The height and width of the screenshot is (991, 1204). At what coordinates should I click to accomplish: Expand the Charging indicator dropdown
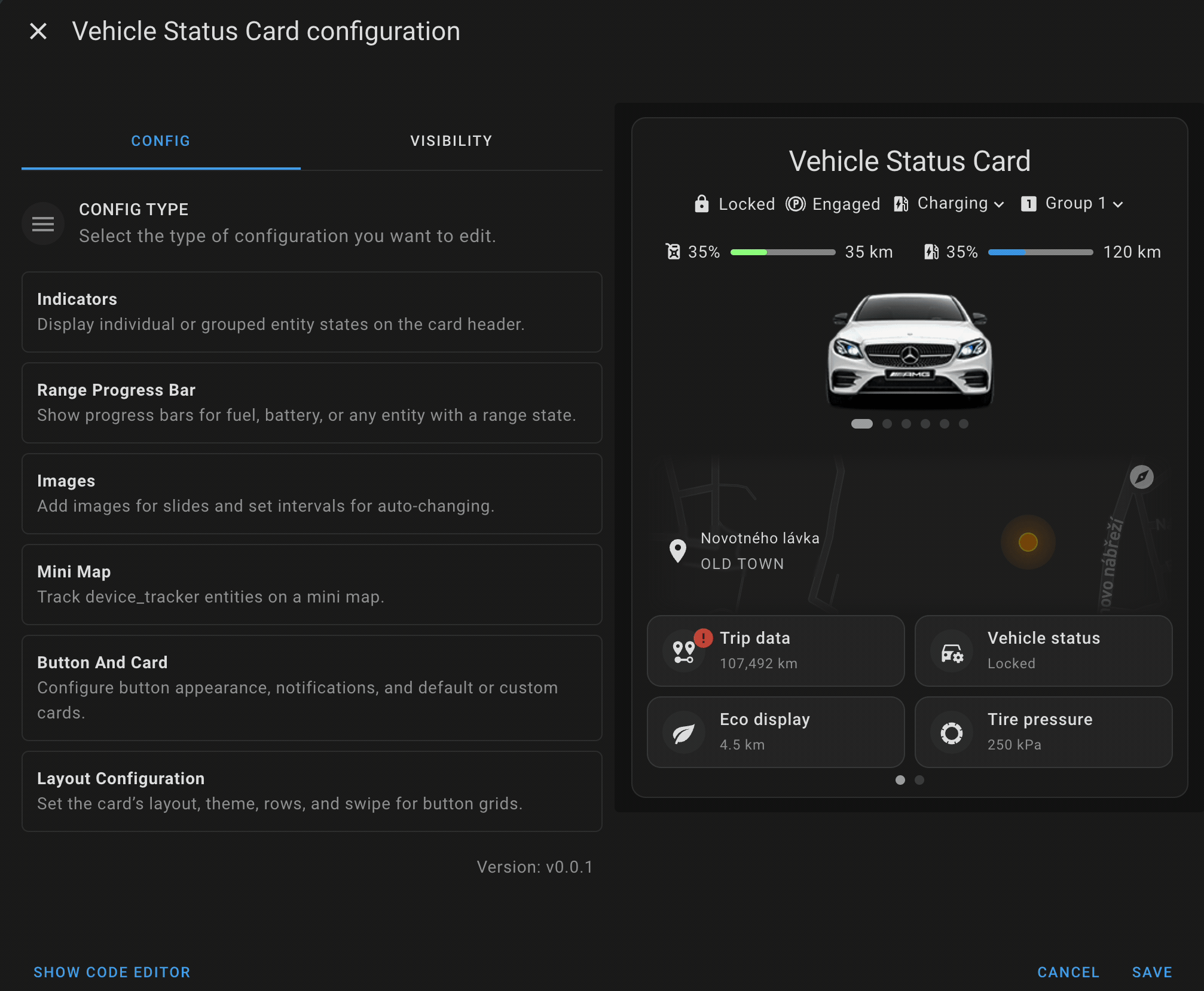998,204
